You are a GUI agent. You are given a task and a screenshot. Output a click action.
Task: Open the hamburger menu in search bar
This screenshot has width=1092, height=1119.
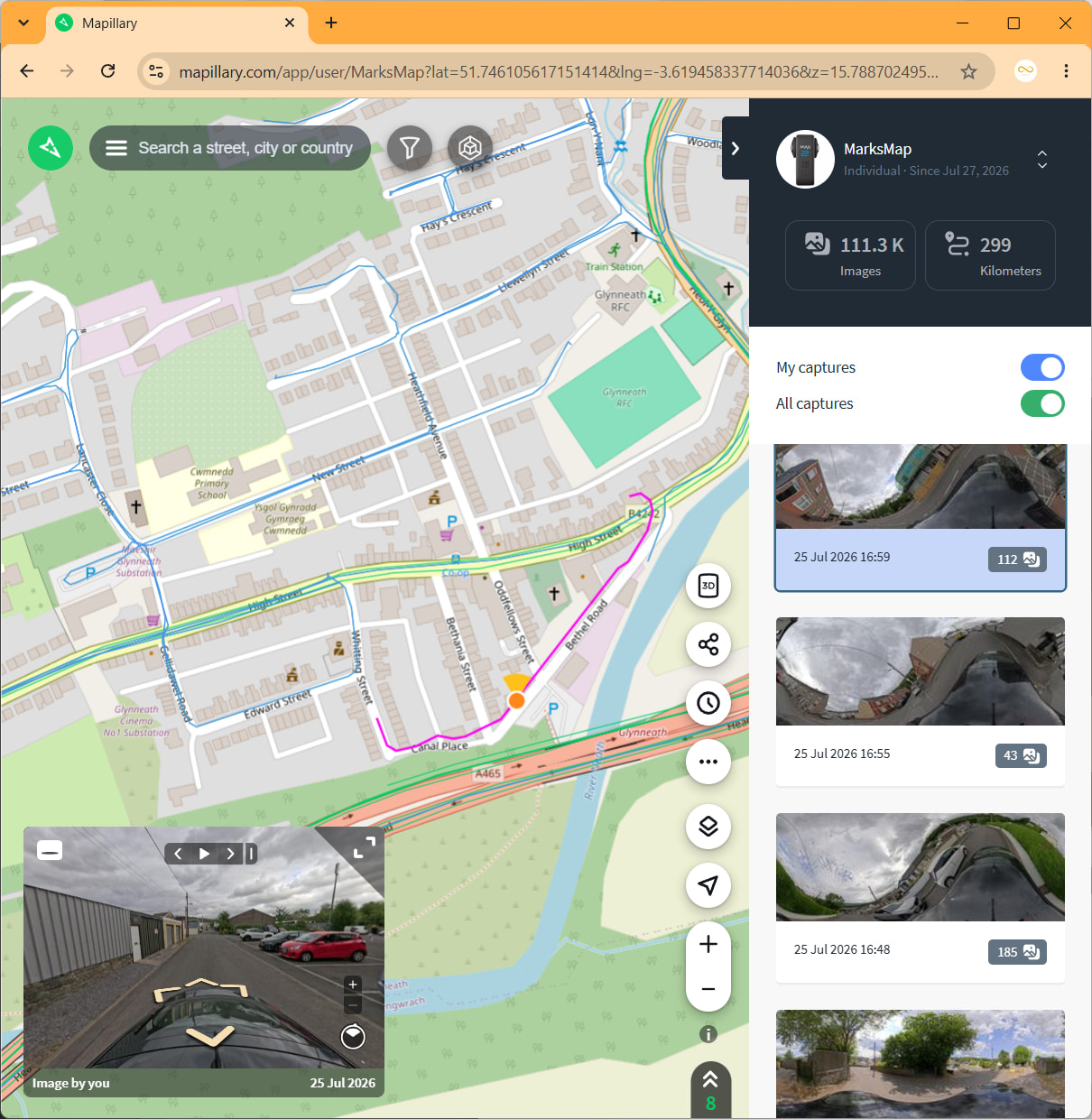(116, 148)
